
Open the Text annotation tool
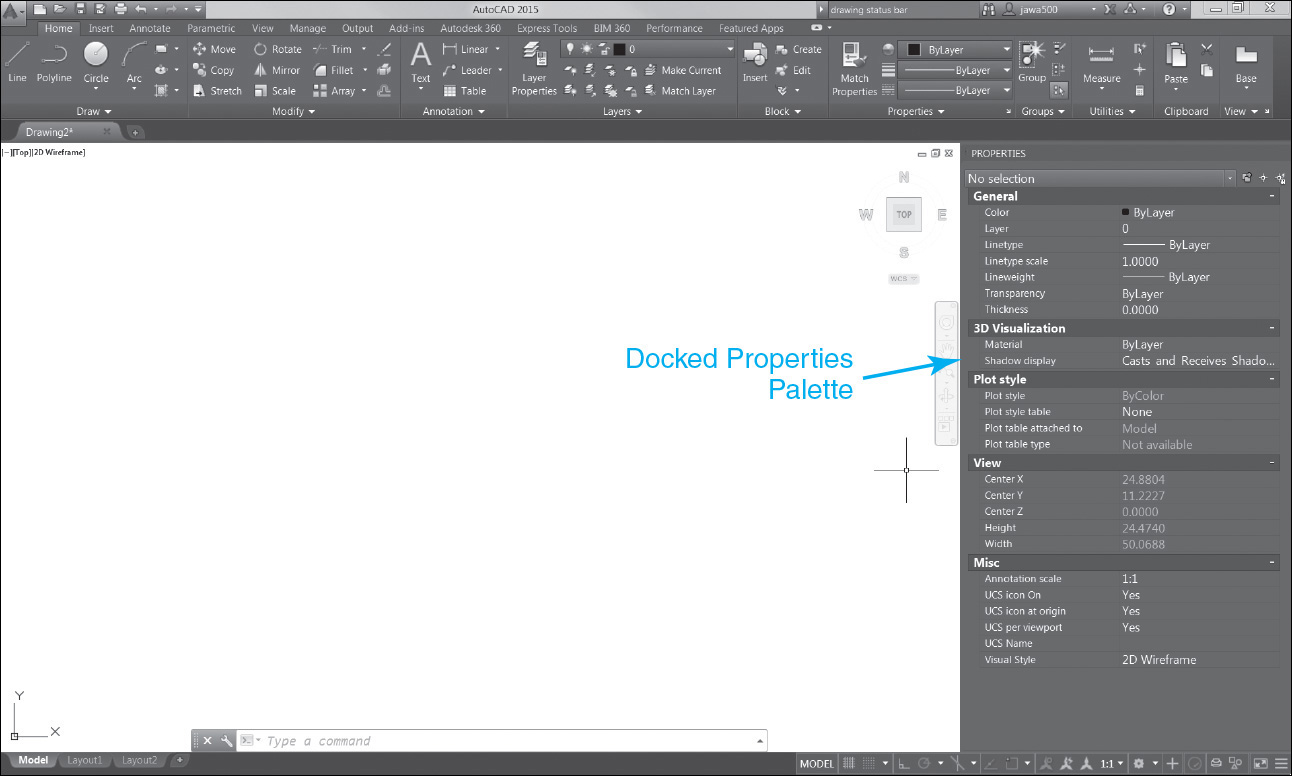(x=421, y=63)
